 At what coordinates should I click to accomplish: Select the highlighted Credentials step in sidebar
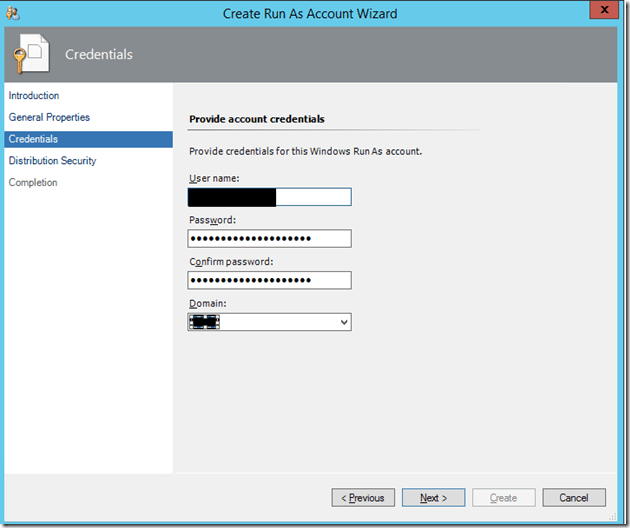tap(33, 139)
